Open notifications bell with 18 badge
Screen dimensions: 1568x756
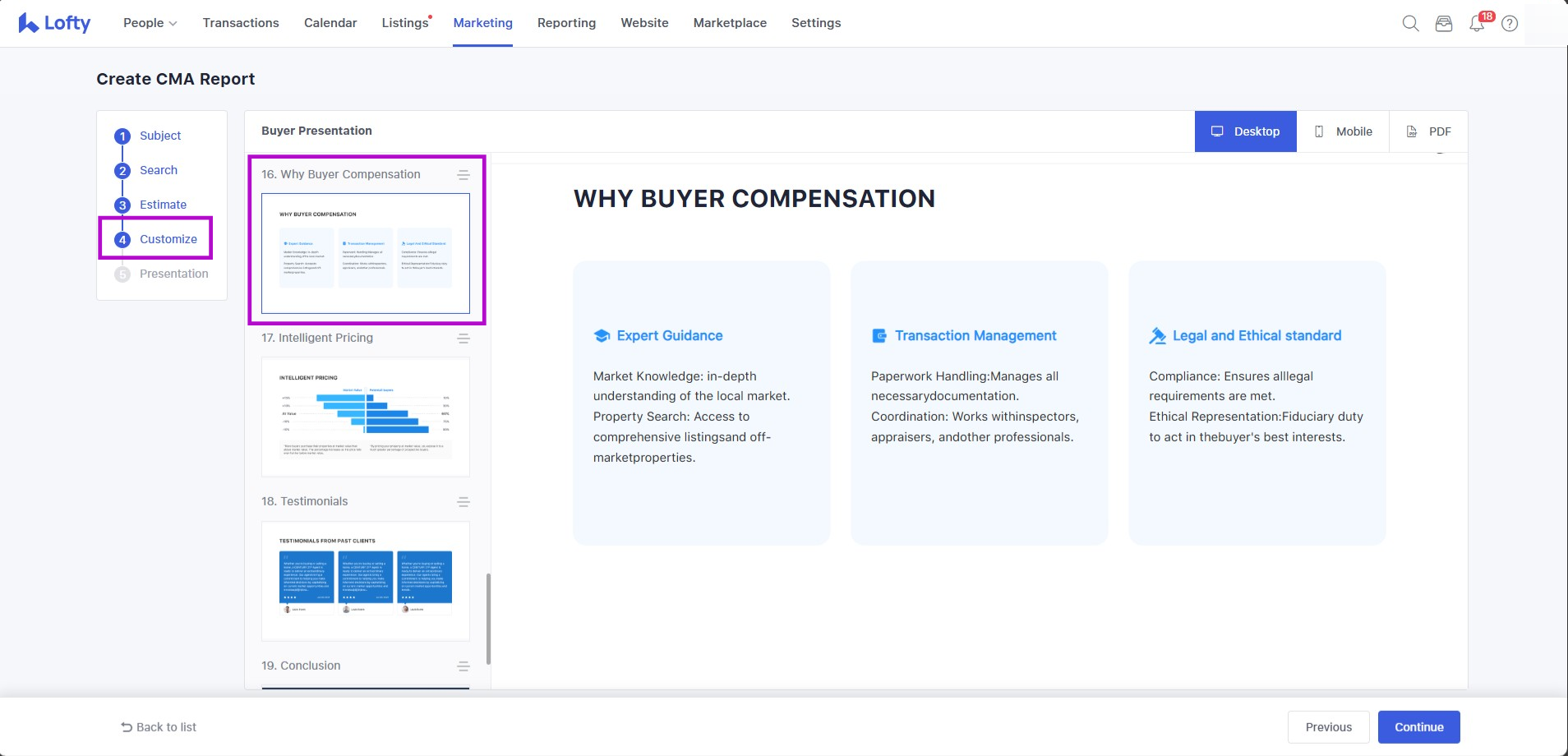coord(1477,24)
